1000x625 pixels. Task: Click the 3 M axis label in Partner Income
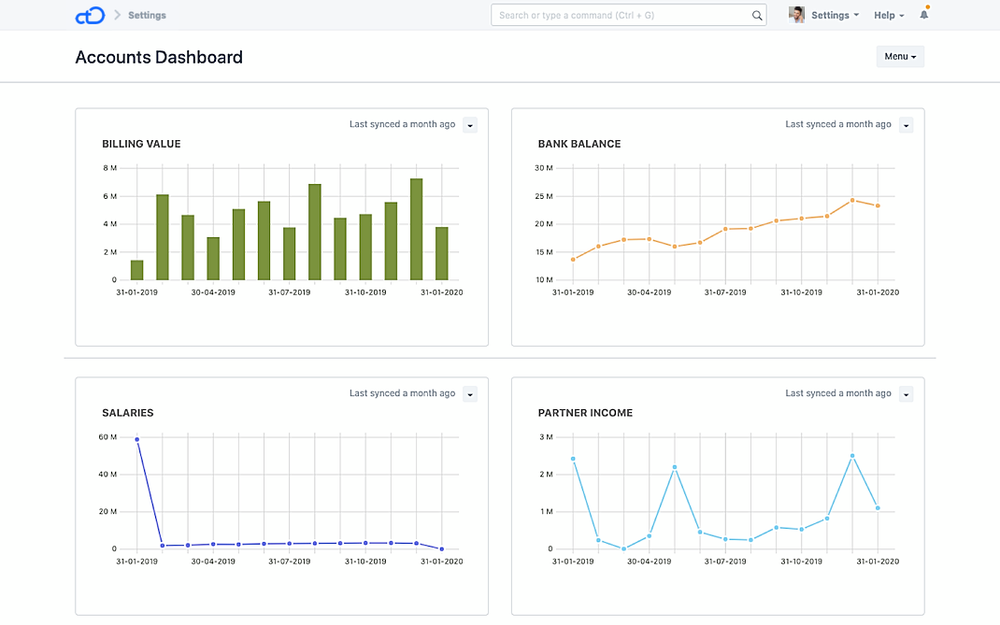[546, 438]
